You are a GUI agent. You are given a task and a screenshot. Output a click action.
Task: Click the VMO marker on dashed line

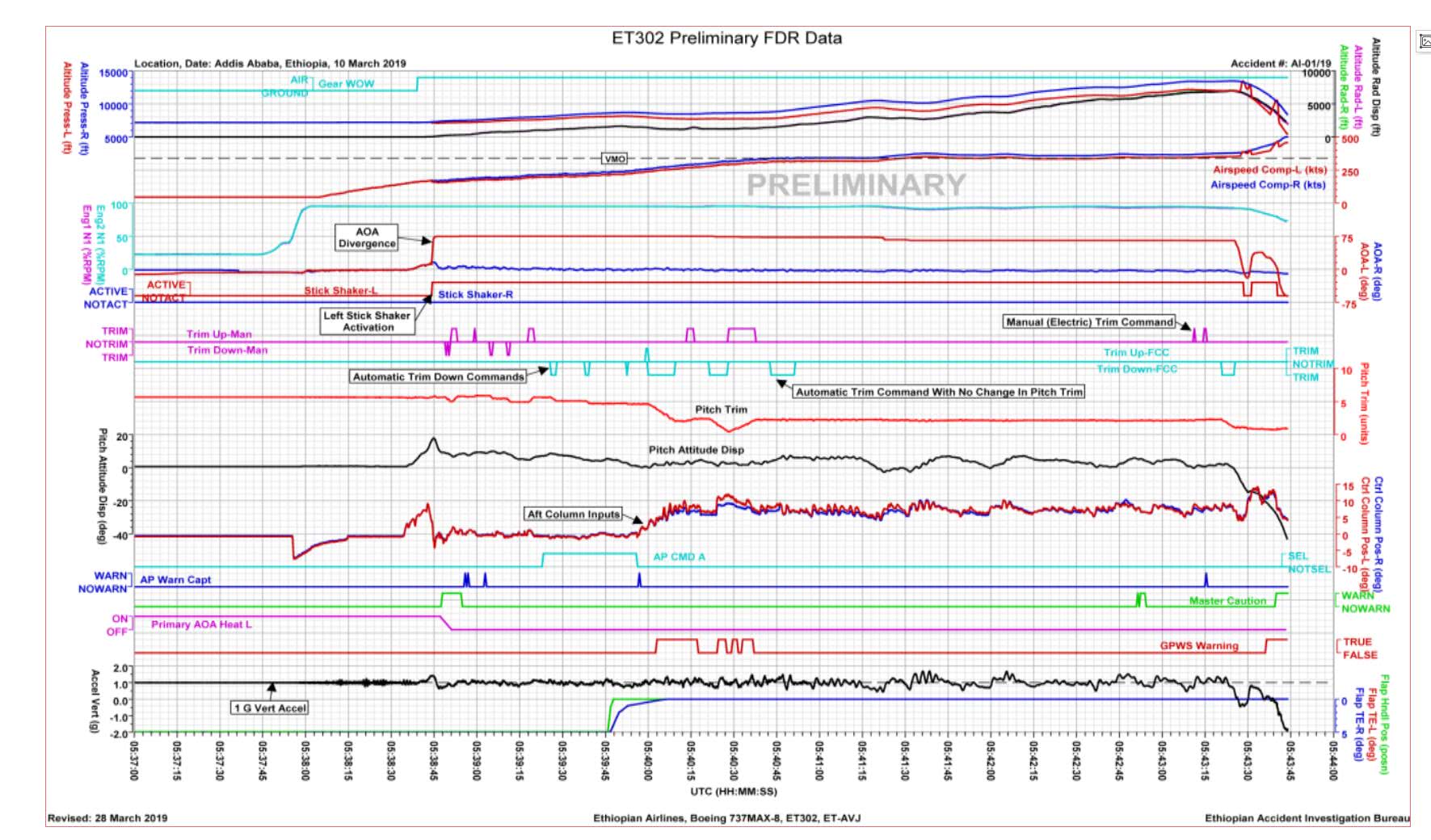pos(615,159)
